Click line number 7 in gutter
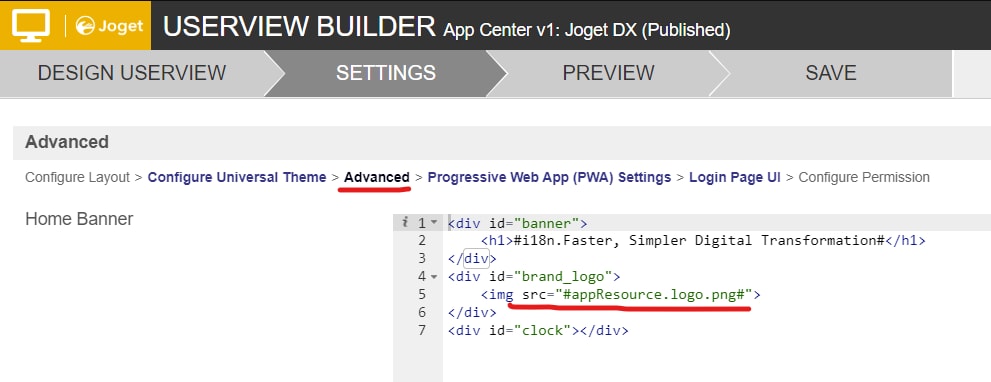 click(422, 331)
